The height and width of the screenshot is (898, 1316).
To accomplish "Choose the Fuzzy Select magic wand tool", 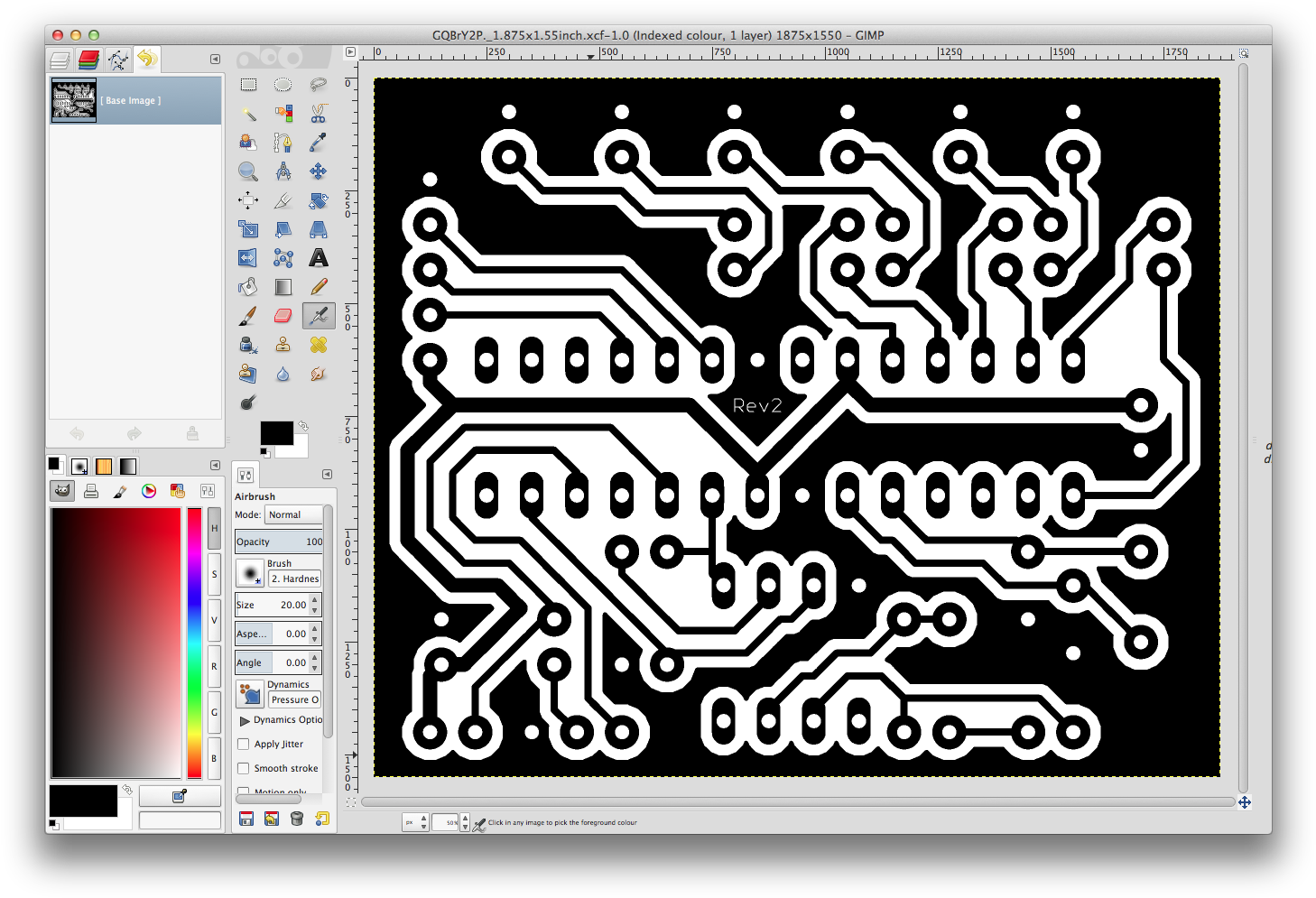I will [248, 114].
